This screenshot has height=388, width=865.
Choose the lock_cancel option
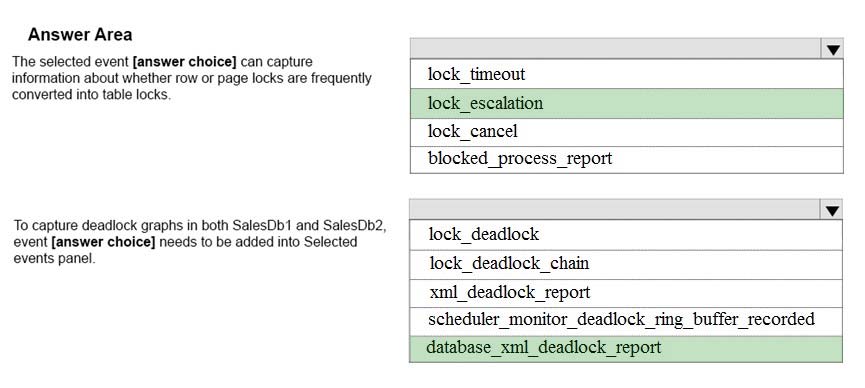(x=627, y=132)
